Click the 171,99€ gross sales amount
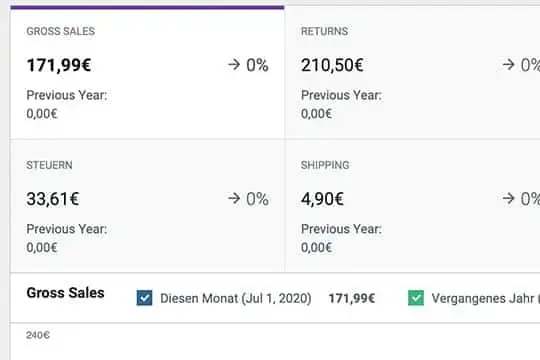 [59, 65]
